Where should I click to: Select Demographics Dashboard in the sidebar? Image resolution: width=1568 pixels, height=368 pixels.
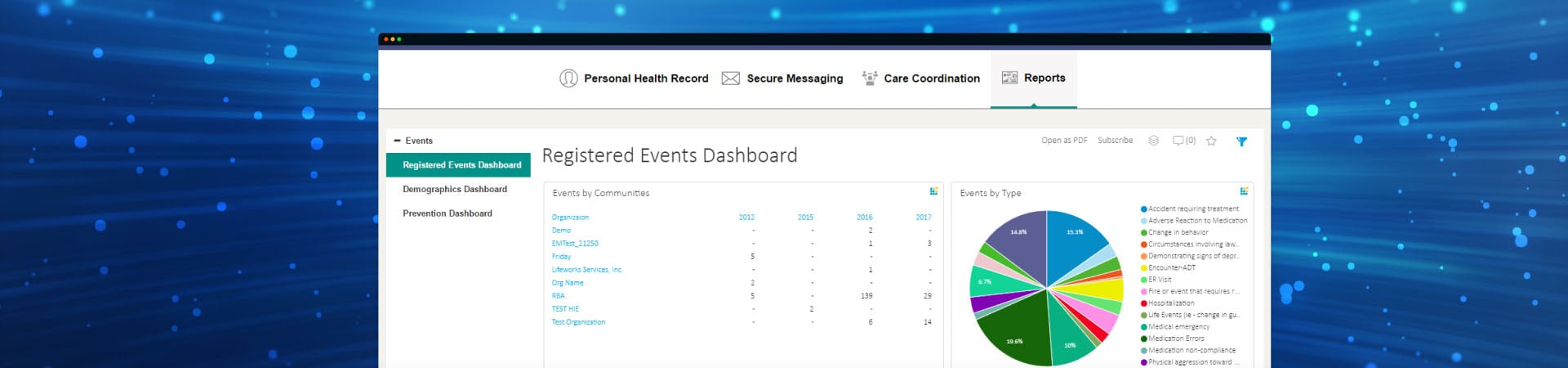click(x=455, y=189)
